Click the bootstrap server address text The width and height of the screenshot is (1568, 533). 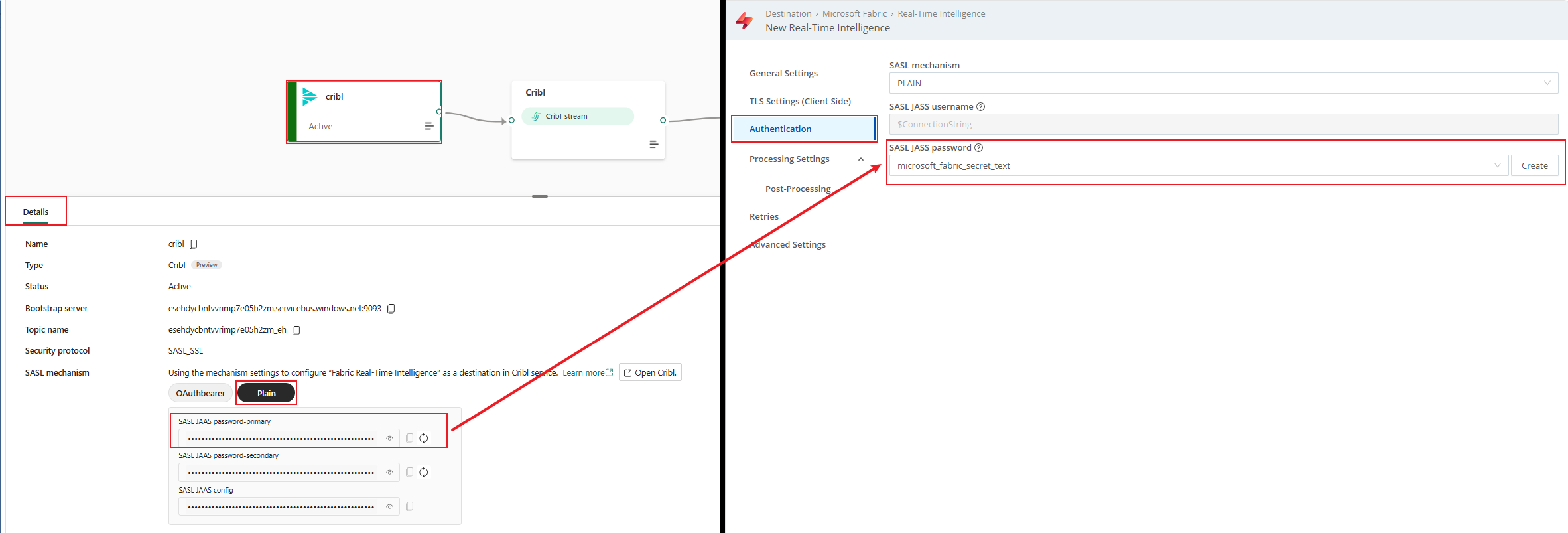point(275,309)
